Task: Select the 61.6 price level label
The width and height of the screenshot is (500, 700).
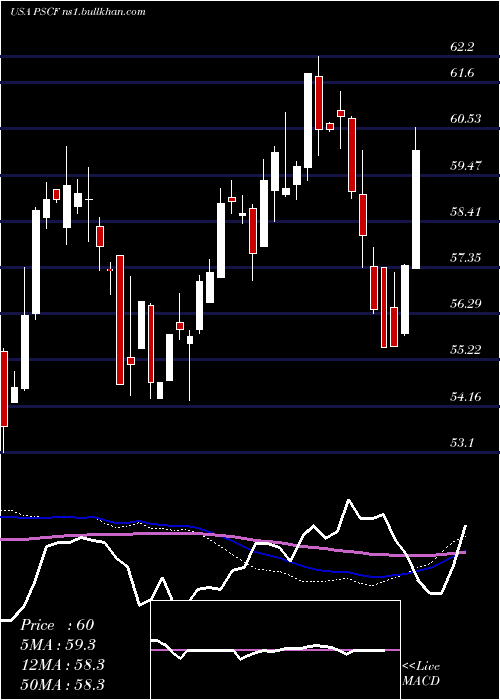Action: tap(462, 72)
